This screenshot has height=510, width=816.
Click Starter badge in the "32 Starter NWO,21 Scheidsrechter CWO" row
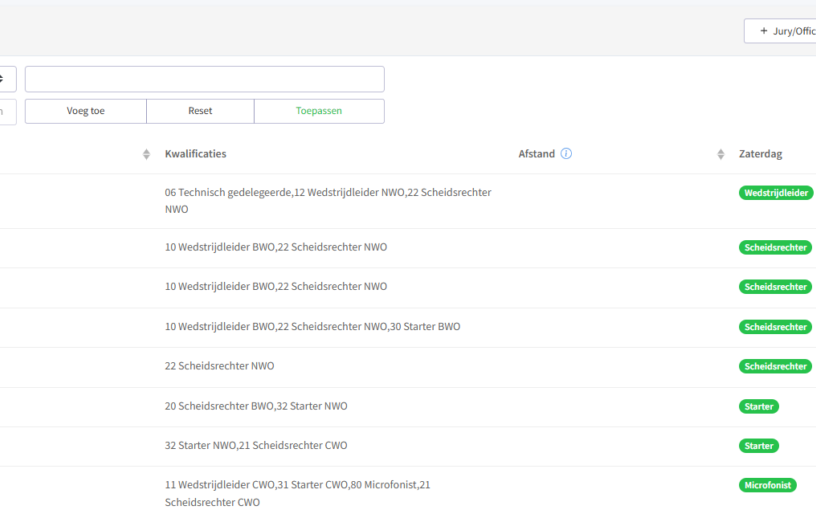(x=758, y=446)
